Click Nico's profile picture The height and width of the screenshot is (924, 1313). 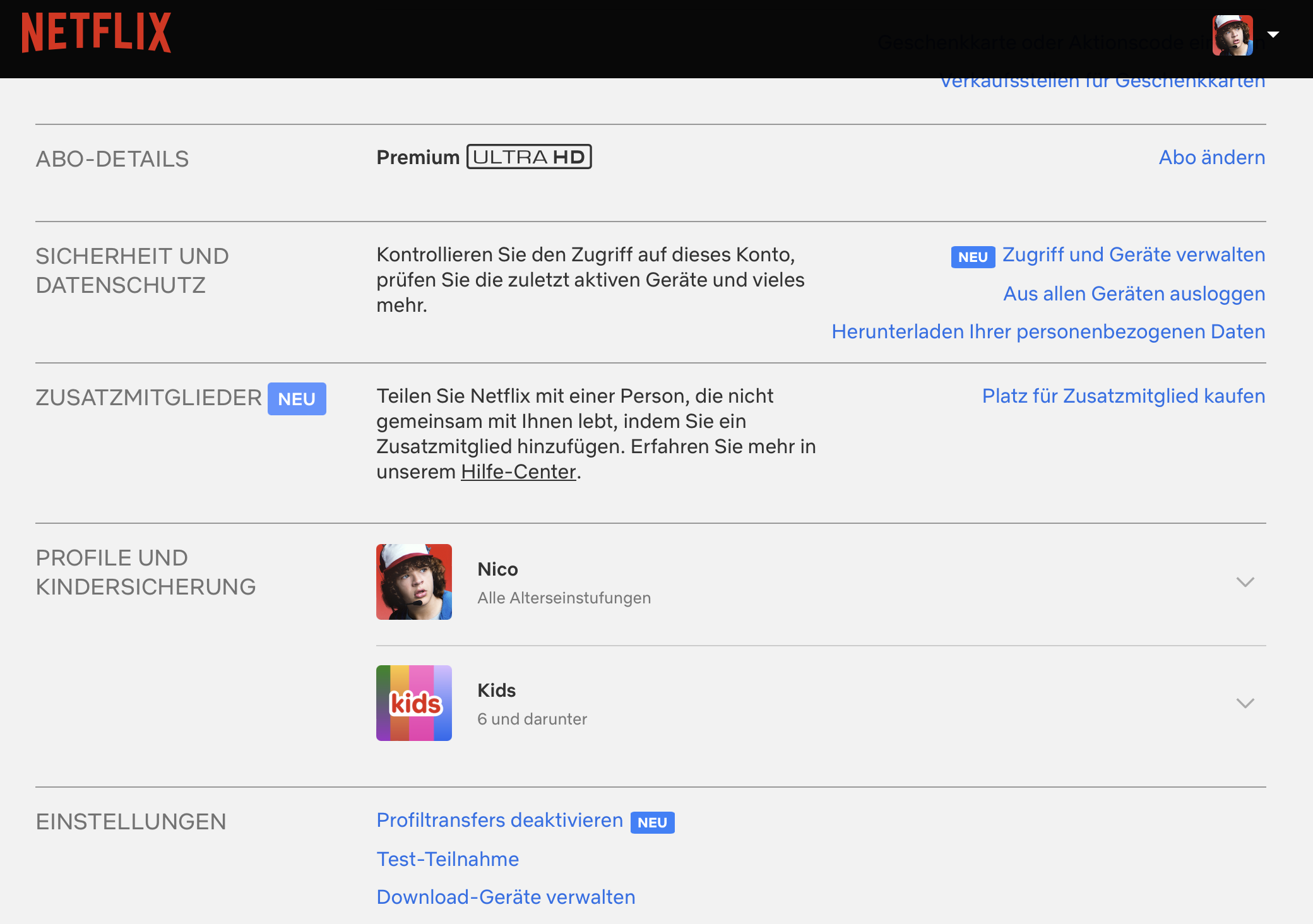click(x=414, y=582)
